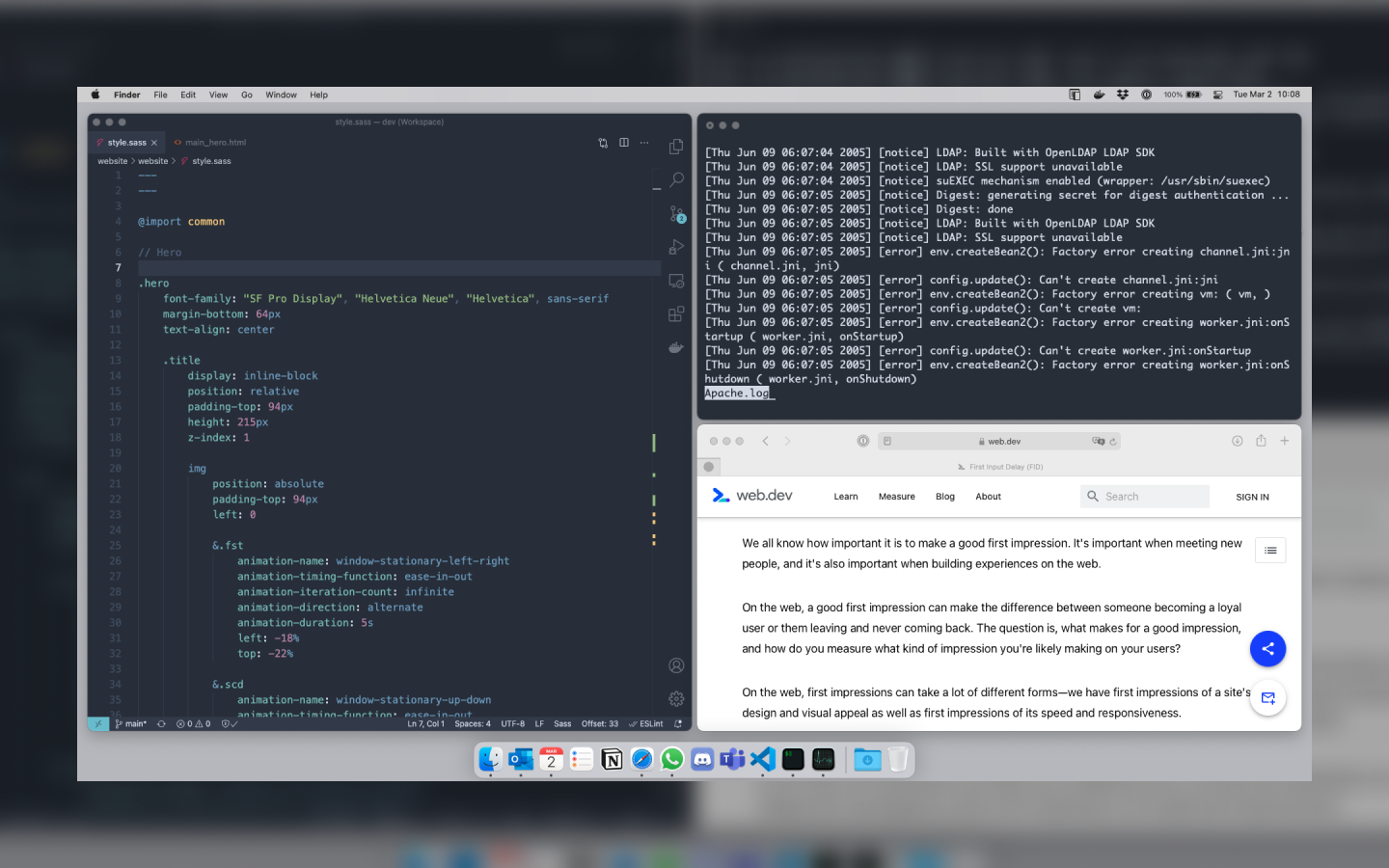Open new Safari tab with plus
Viewport: 1389px width, 868px height.
1285,441
